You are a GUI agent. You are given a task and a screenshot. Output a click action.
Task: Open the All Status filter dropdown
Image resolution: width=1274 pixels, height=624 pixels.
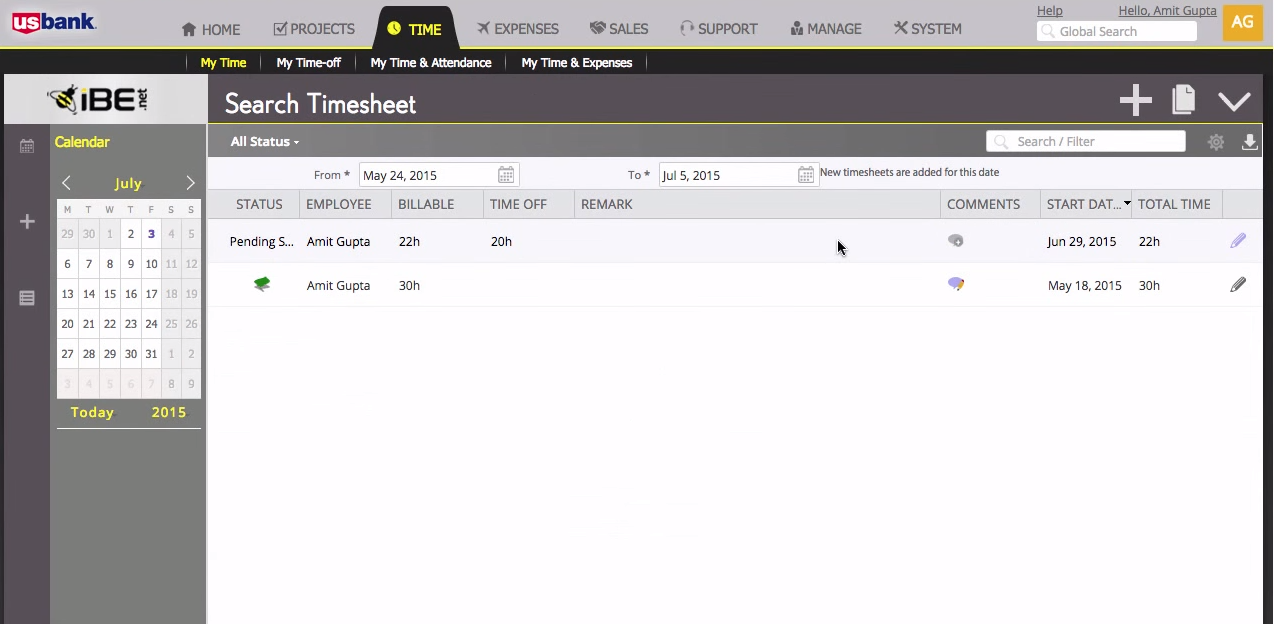[x=265, y=142]
